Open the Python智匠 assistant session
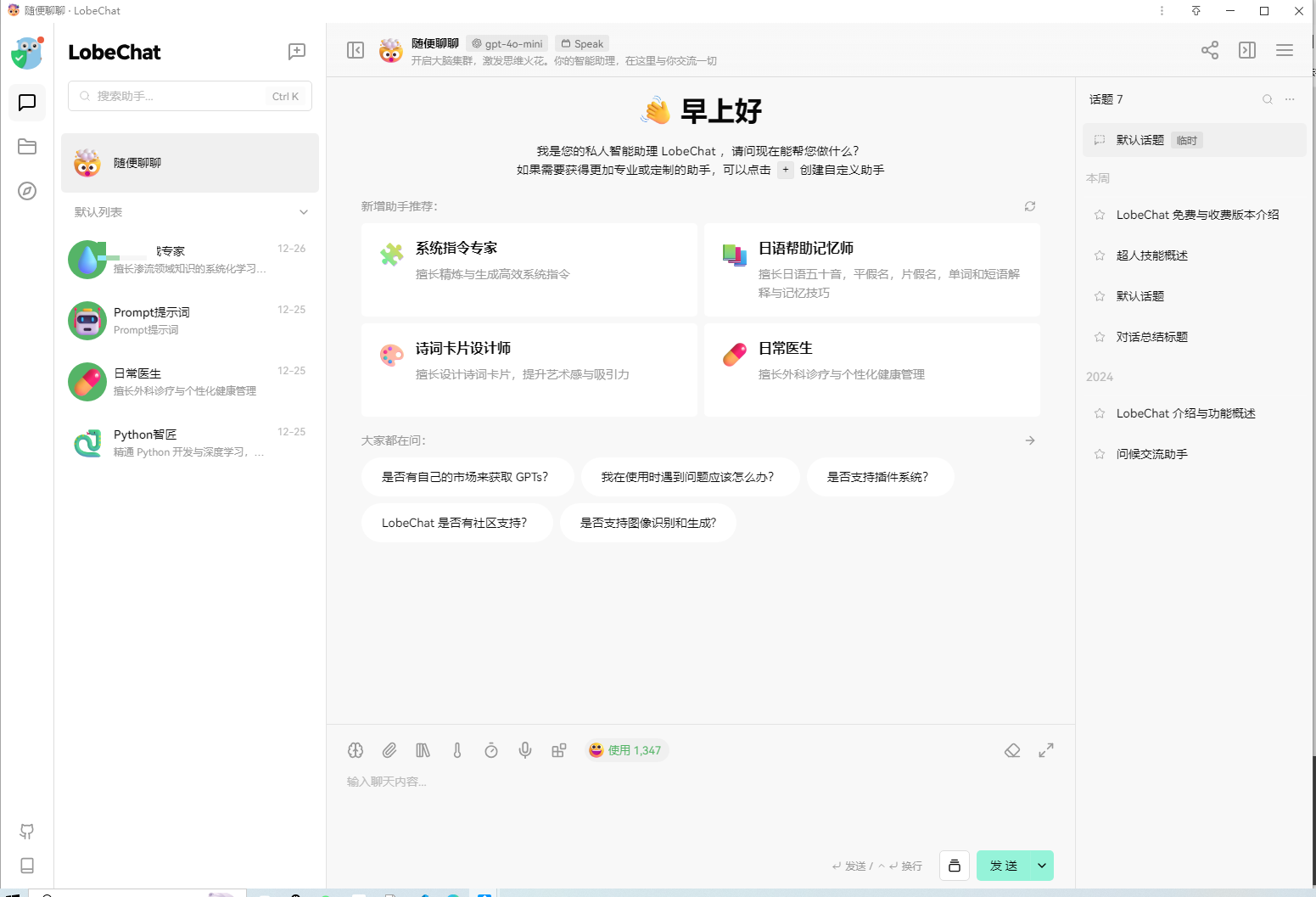 tap(190, 443)
